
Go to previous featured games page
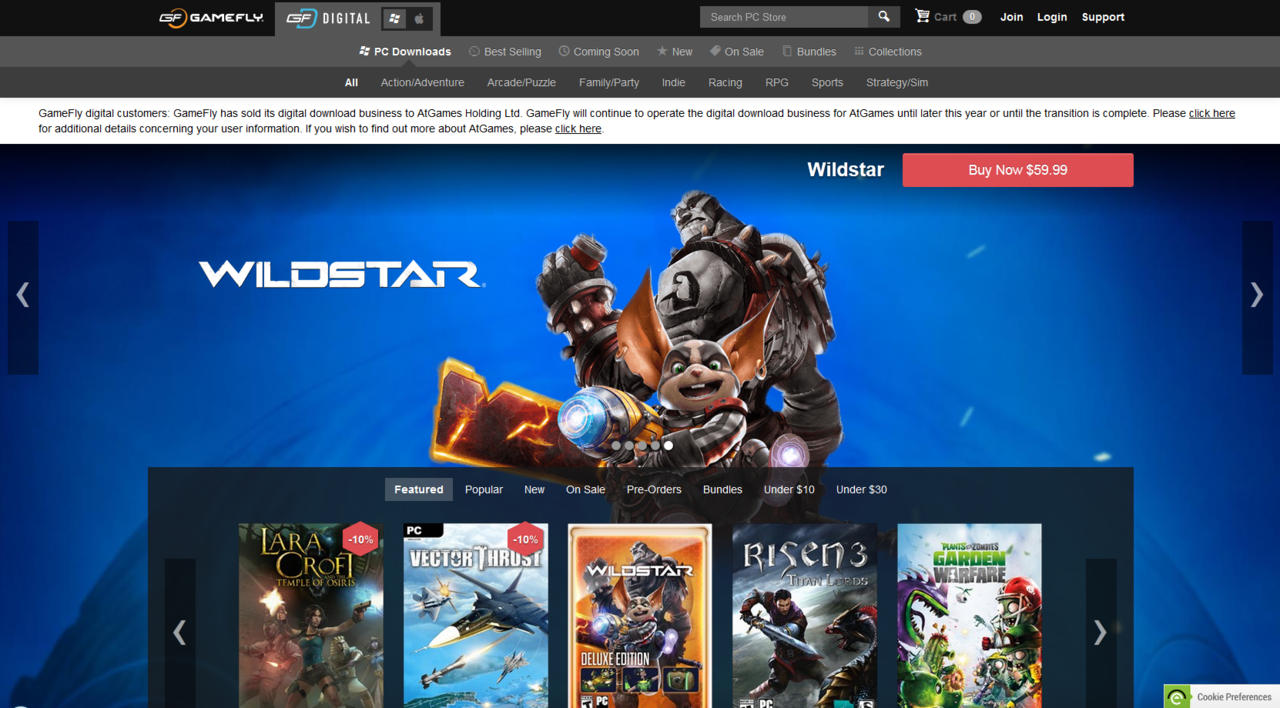tap(180, 632)
